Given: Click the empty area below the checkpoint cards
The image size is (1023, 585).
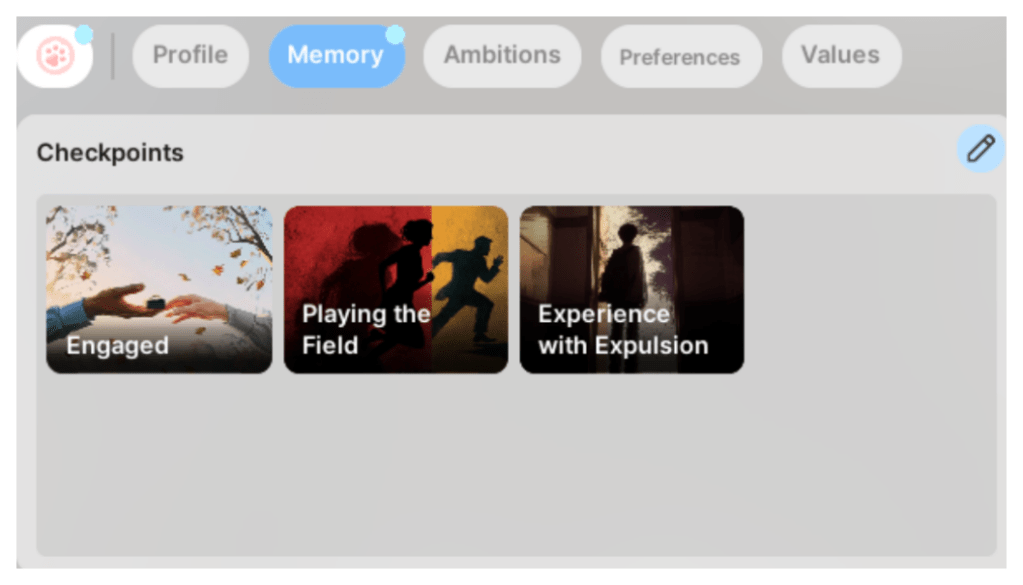Looking at the screenshot, I should click(515, 465).
